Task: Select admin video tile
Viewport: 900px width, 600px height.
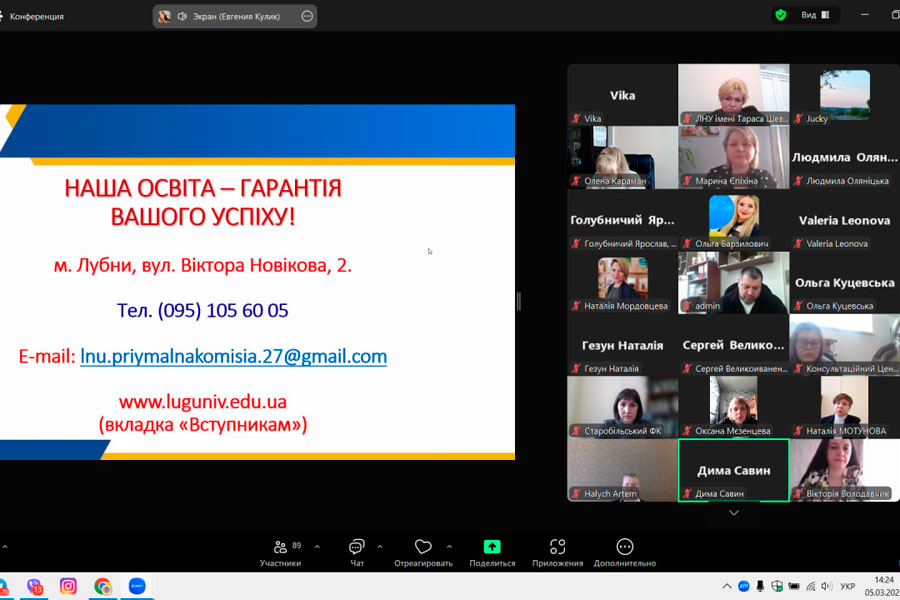Action: (734, 282)
